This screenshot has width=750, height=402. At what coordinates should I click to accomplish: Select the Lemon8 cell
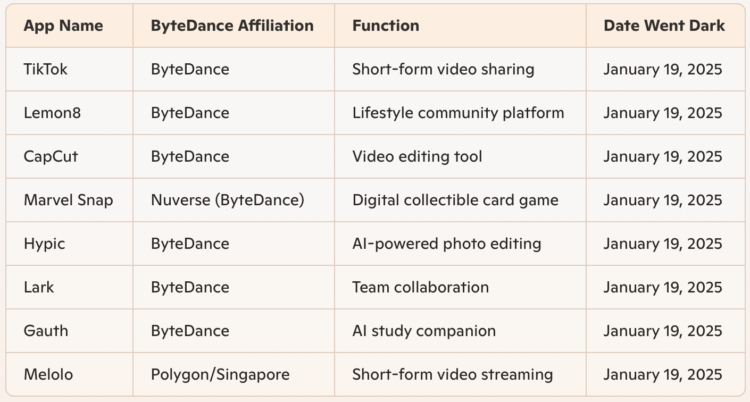click(52, 113)
